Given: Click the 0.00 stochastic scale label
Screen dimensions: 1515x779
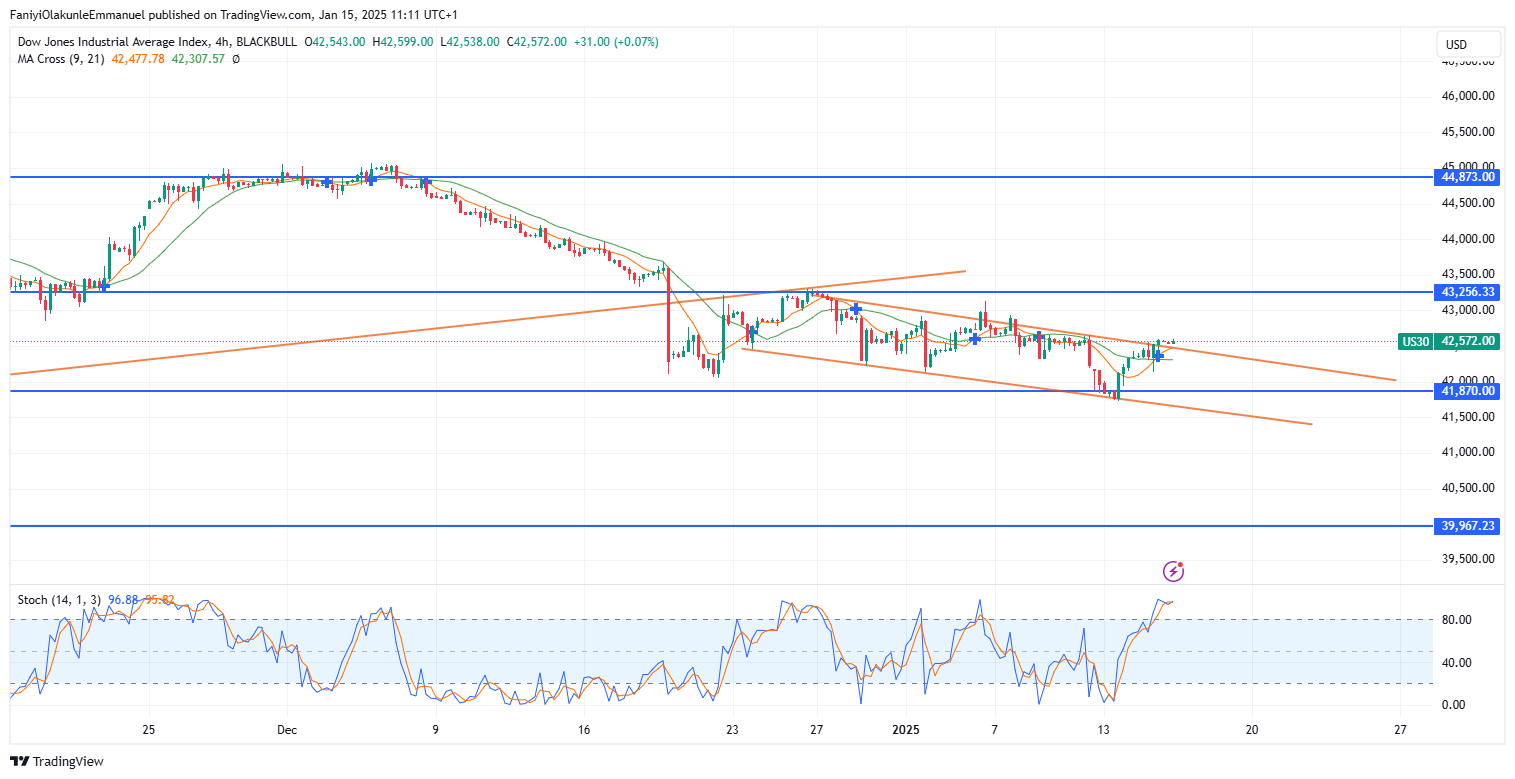Looking at the screenshot, I should 1456,704.
